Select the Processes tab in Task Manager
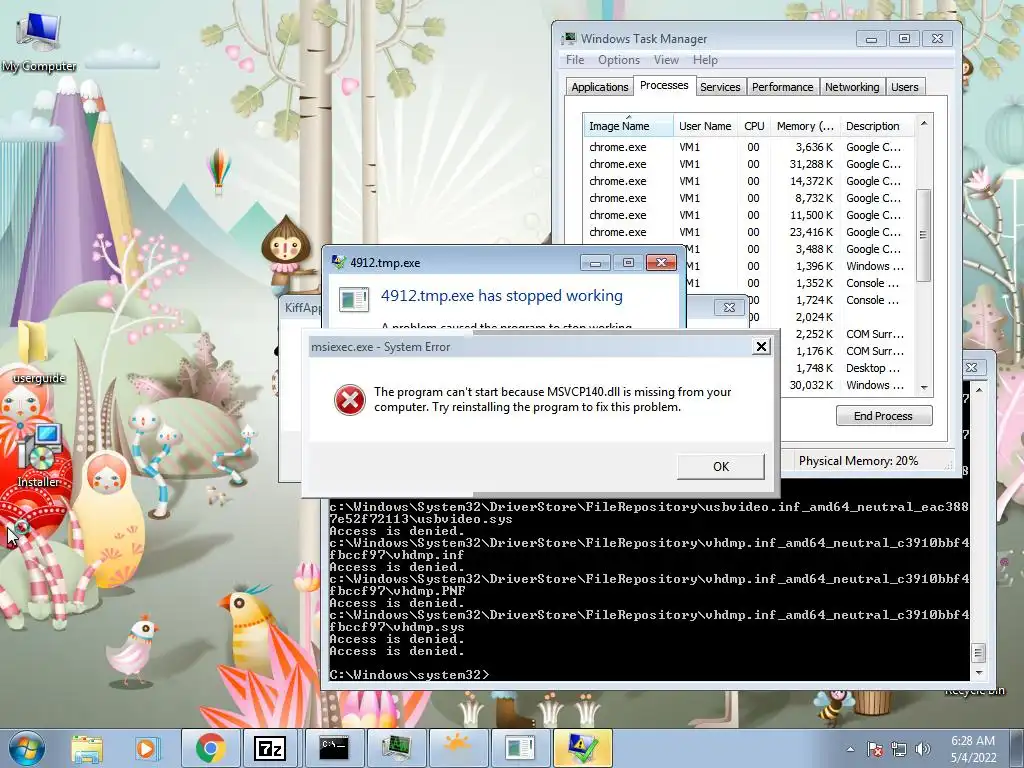The image size is (1024, 768). 664,85
